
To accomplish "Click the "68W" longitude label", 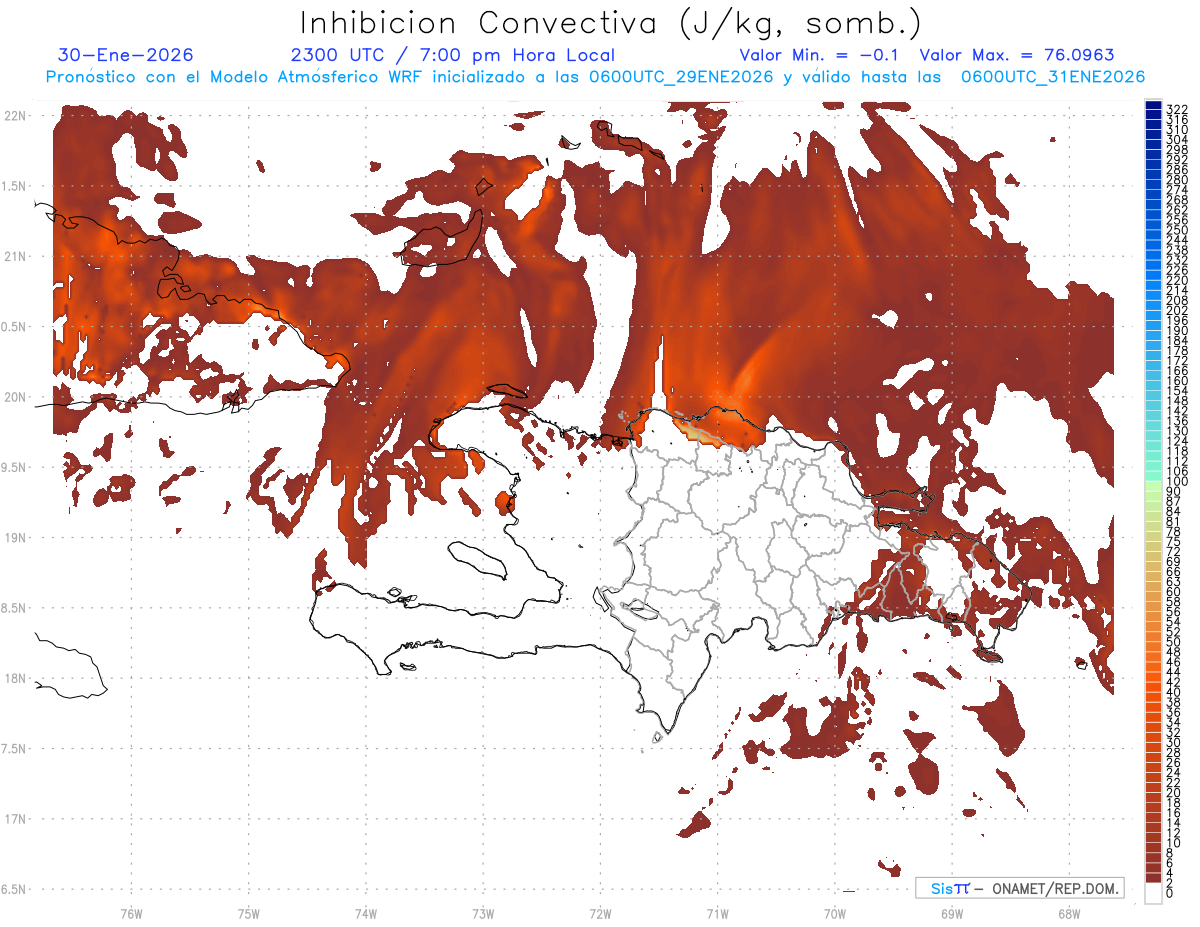I will pos(1069,913).
